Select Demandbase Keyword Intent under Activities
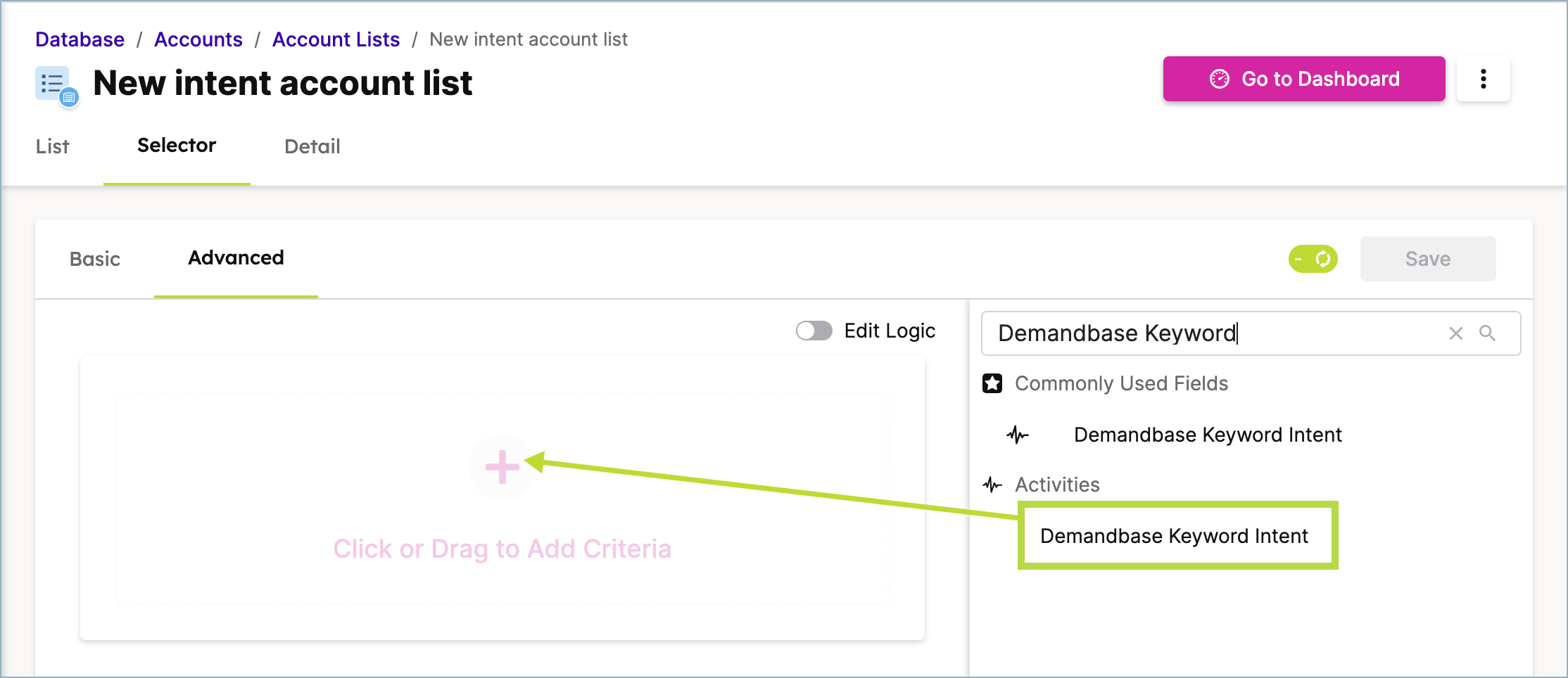Image resolution: width=1568 pixels, height=678 pixels. click(1174, 536)
